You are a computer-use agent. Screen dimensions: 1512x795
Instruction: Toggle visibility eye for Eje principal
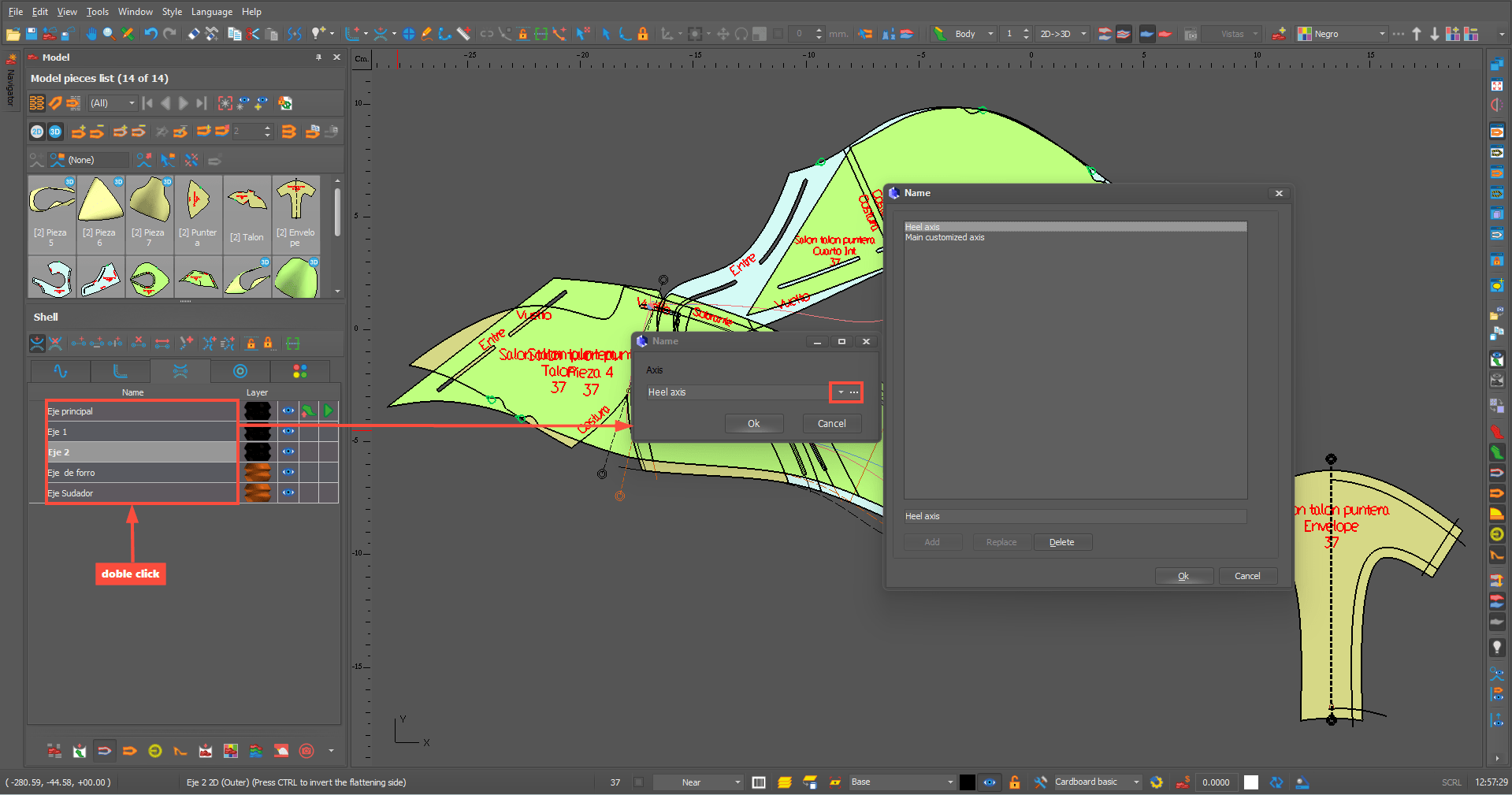(x=288, y=411)
